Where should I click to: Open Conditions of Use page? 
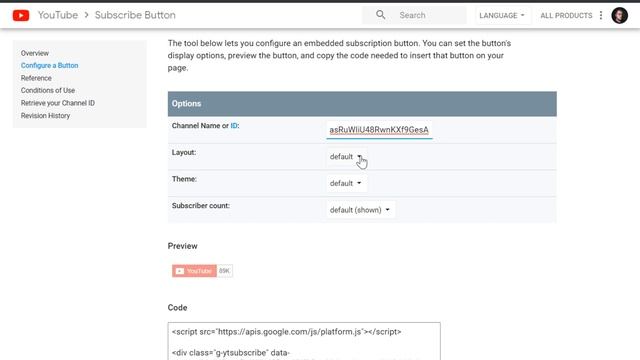click(48, 90)
